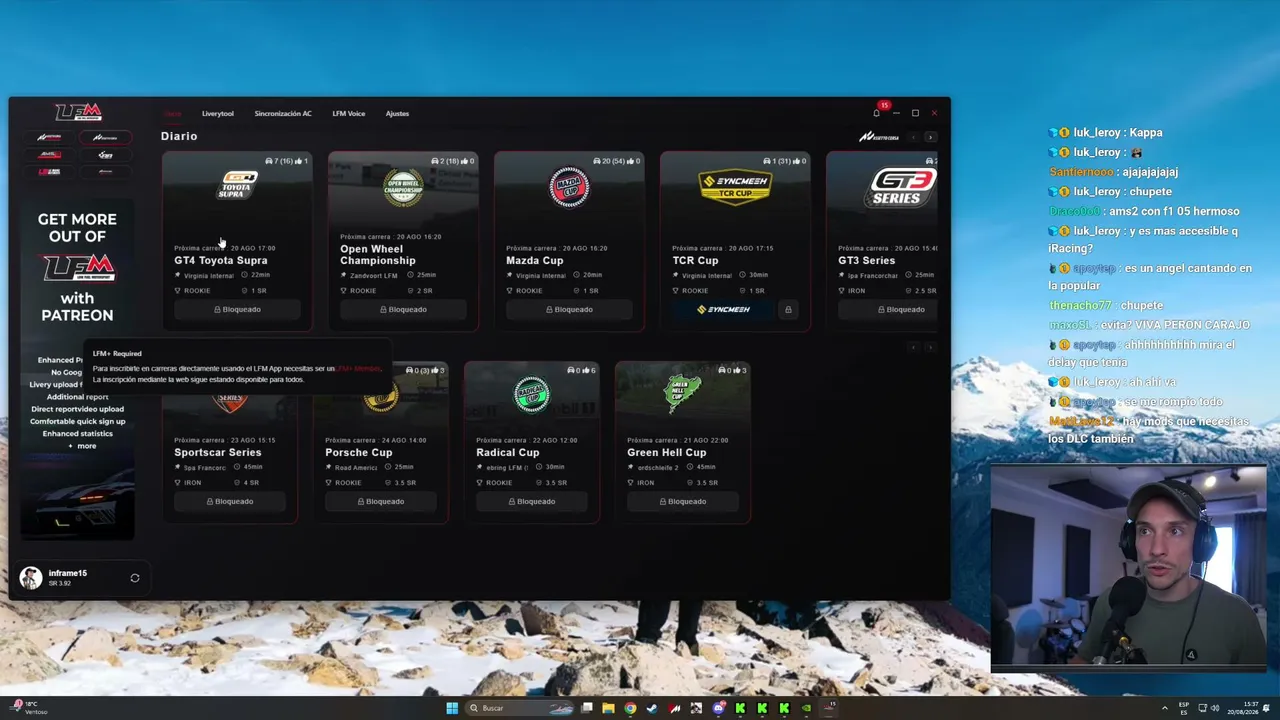The height and width of the screenshot is (720, 1280).
Task: Open the Liverytool tab
Action: coord(217,113)
